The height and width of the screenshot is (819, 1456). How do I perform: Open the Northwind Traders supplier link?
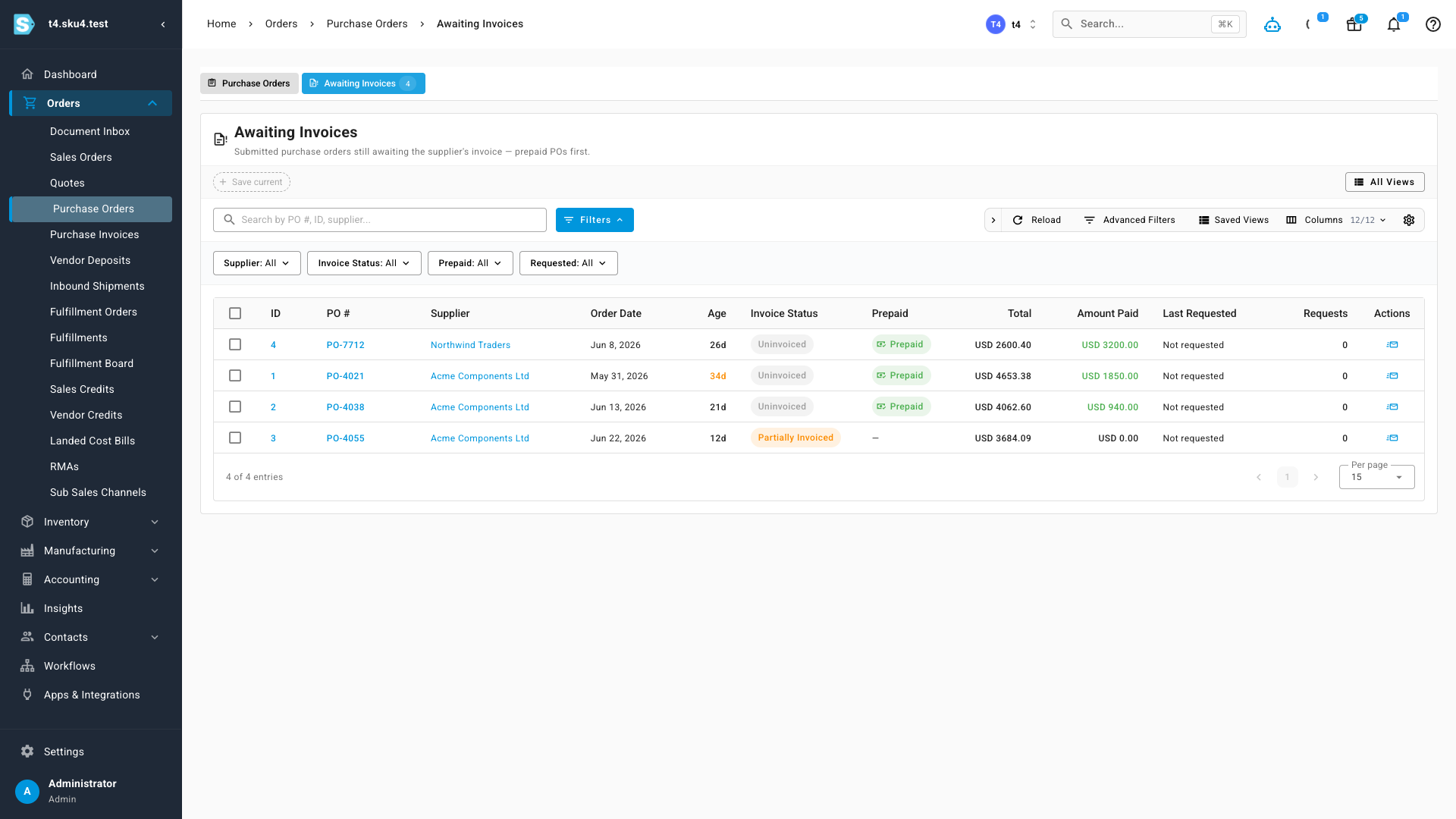click(x=470, y=345)
